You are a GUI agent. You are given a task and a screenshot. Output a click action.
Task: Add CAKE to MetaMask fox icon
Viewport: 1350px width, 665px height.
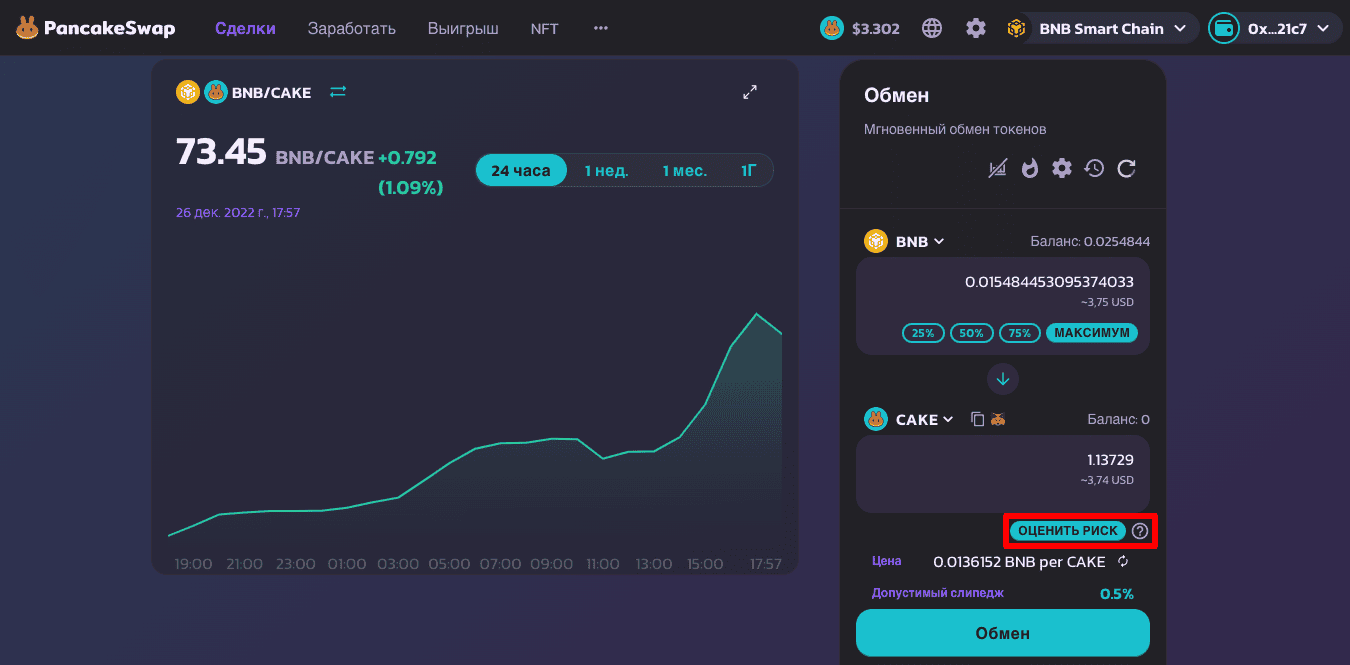click(x=998, y=420)
